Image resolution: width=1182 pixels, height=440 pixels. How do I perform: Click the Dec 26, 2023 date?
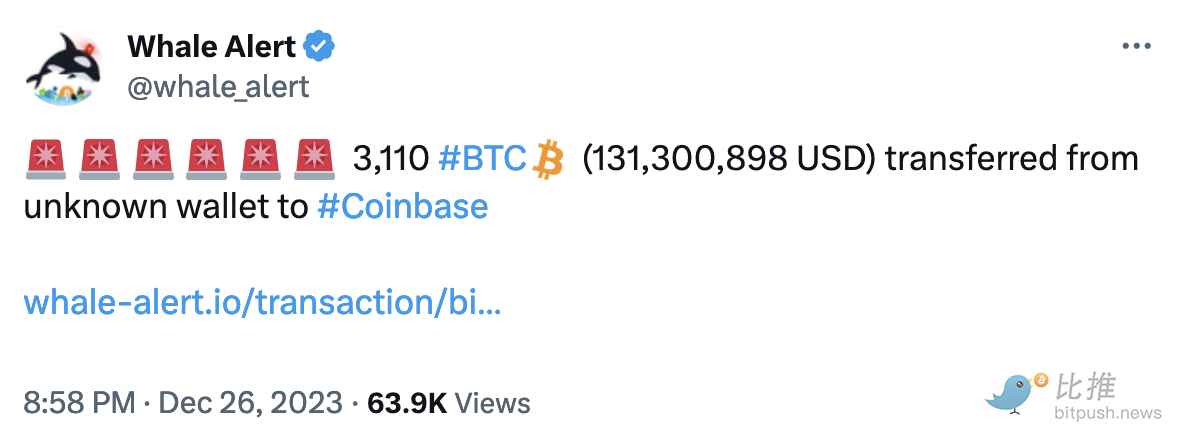251,403
